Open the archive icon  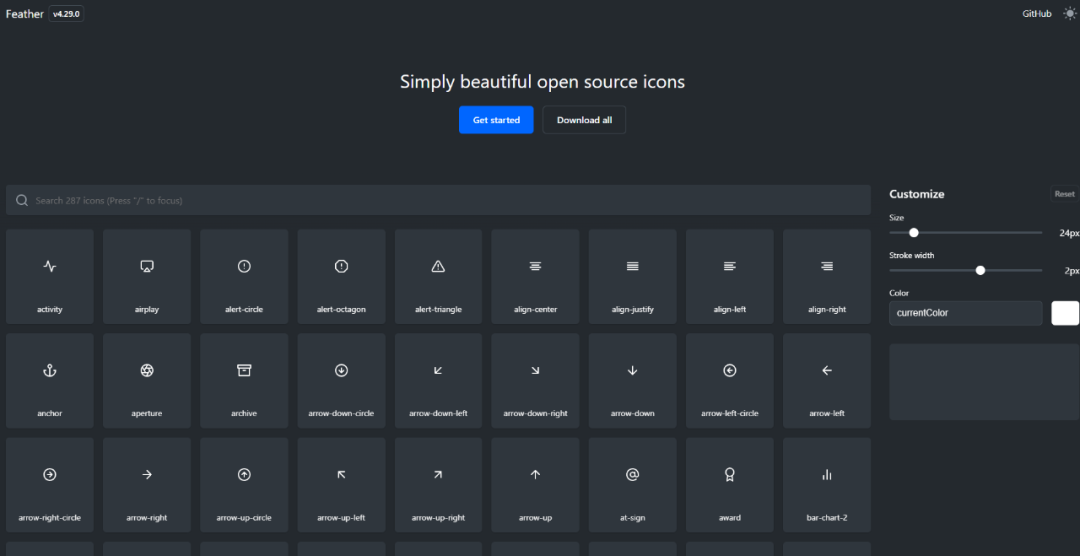pyautogui.click(x=244, y=380)
